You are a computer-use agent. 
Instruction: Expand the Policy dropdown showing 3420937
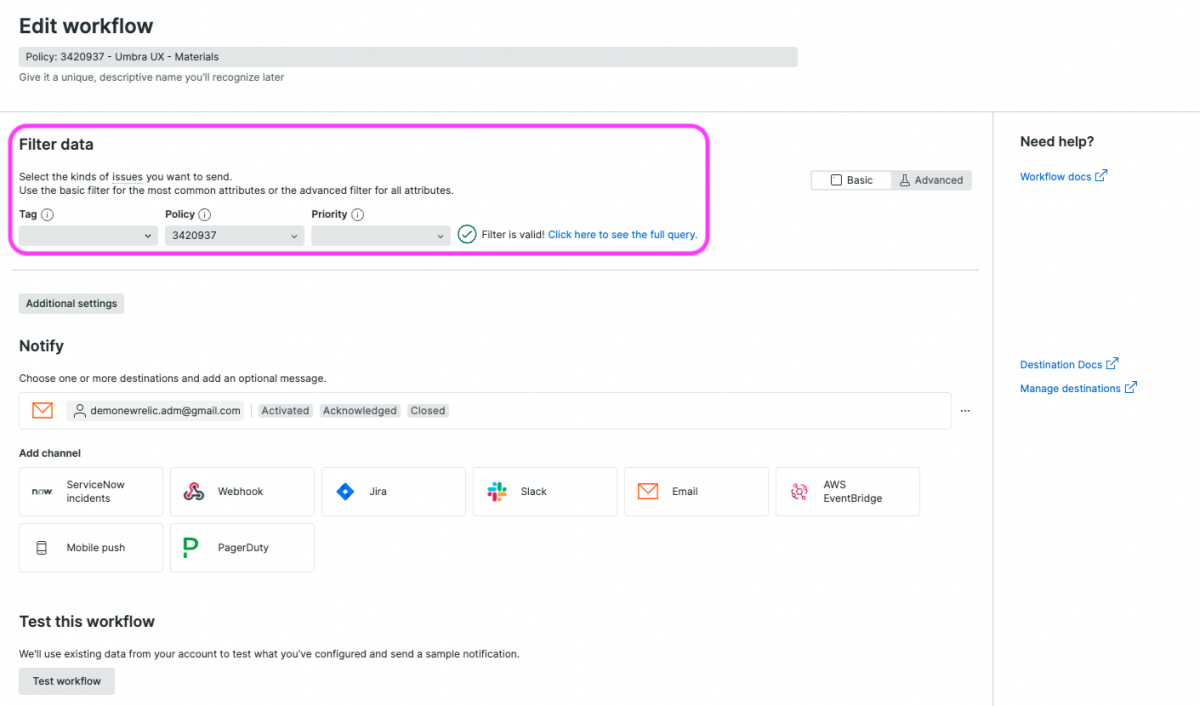234,236
